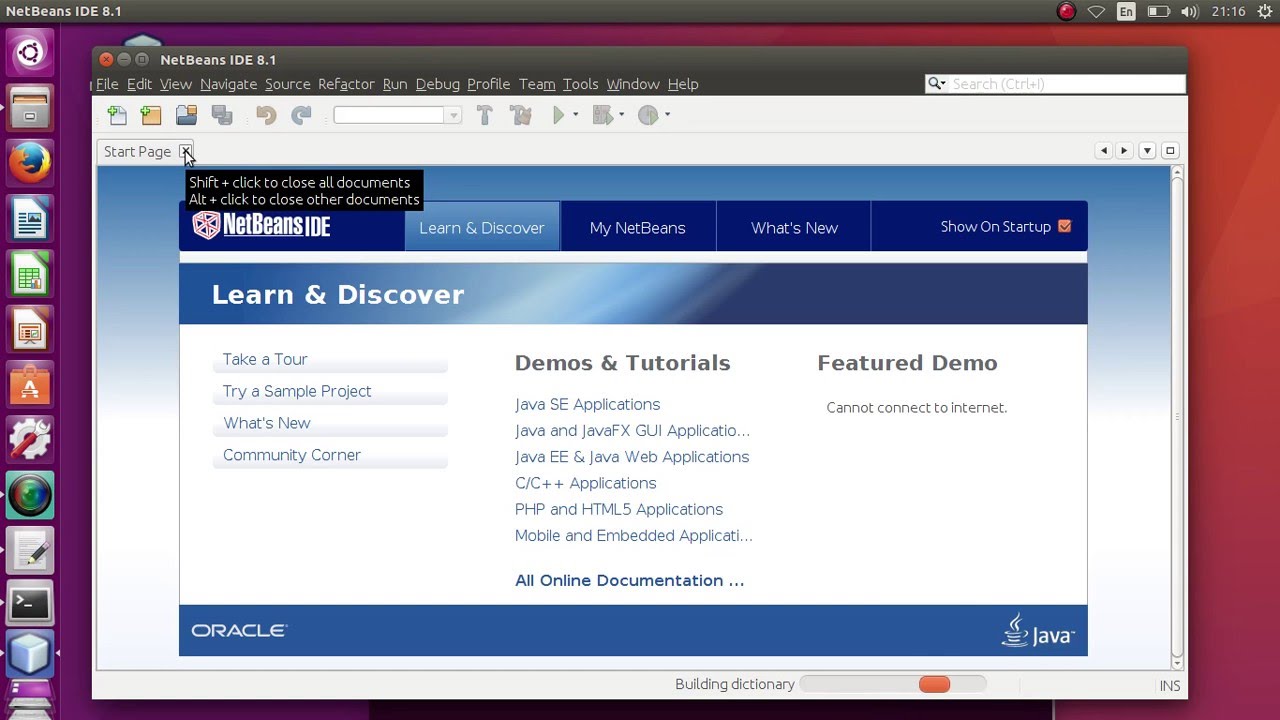Image resolution: width=1280 pixels, height=720 pixels.
Task: Open the volume indicator in the top panel
Action: pos(1189,12)
